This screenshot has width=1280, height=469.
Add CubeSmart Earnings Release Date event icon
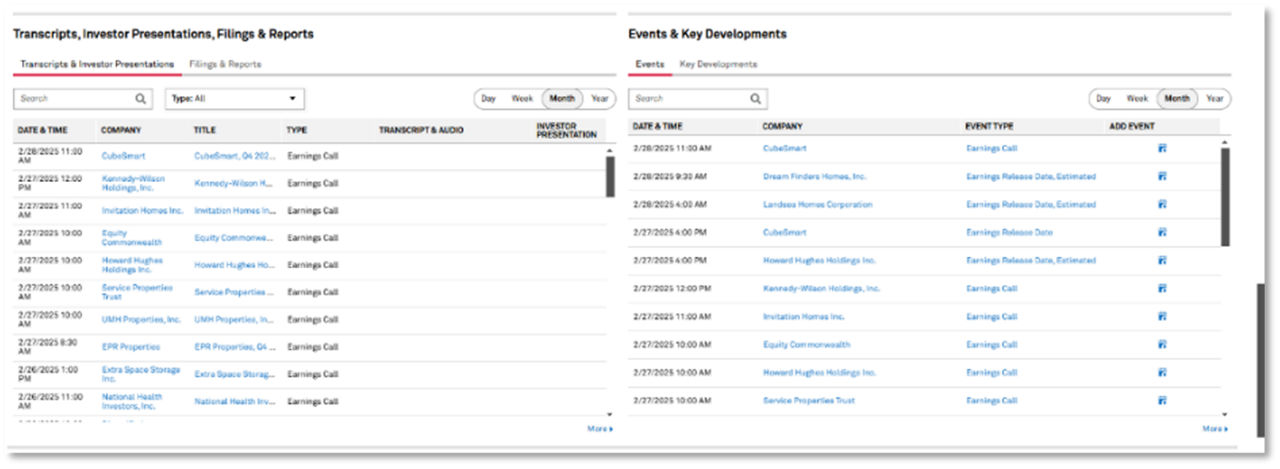point(1162,232)
